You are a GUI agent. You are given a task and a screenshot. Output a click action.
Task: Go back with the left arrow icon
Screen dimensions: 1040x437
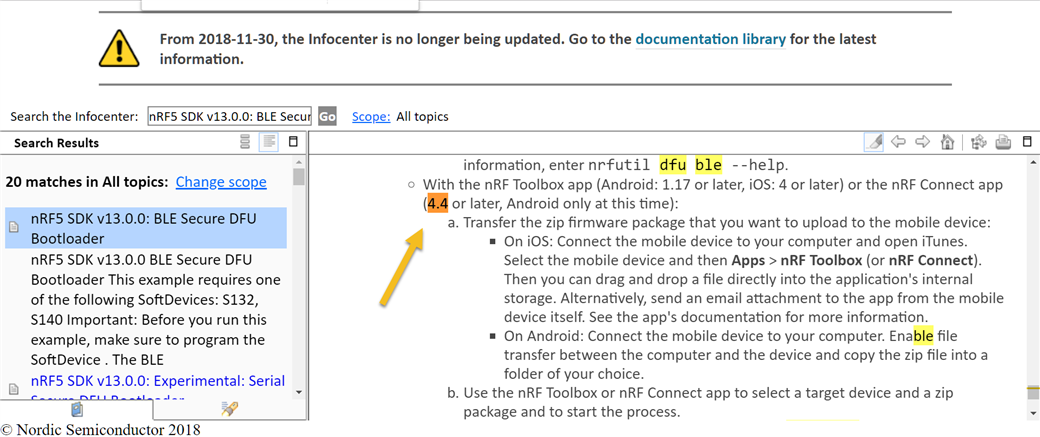pos(899,142)
